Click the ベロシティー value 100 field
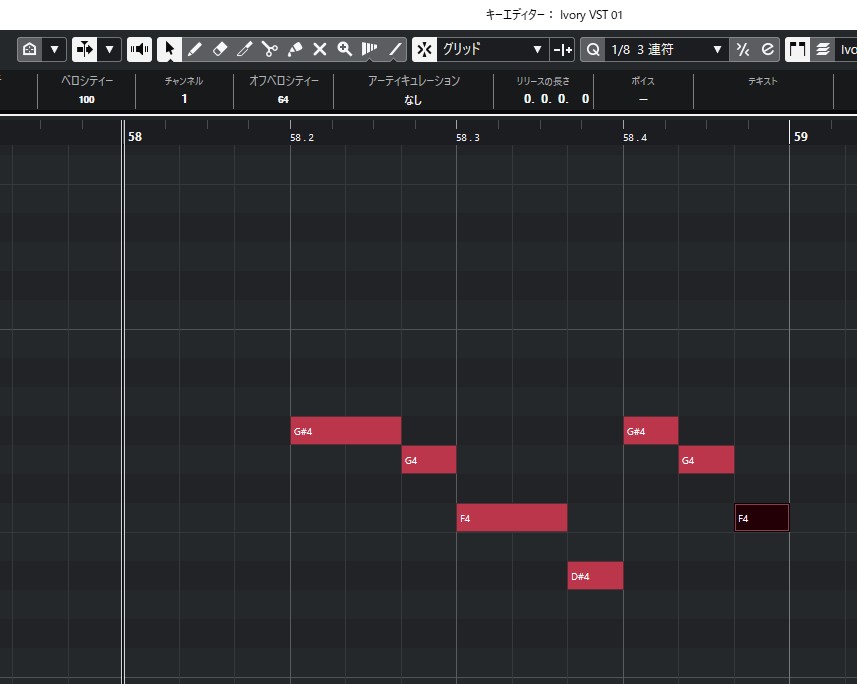The width and height of the screenshot is (857, 684). (87, 99)
